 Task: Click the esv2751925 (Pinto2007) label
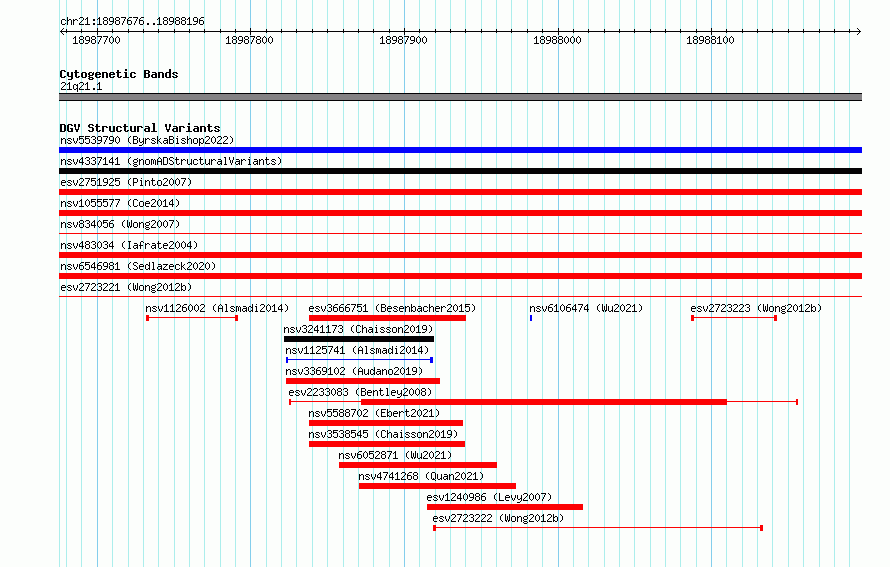click(x=126, y=182)
